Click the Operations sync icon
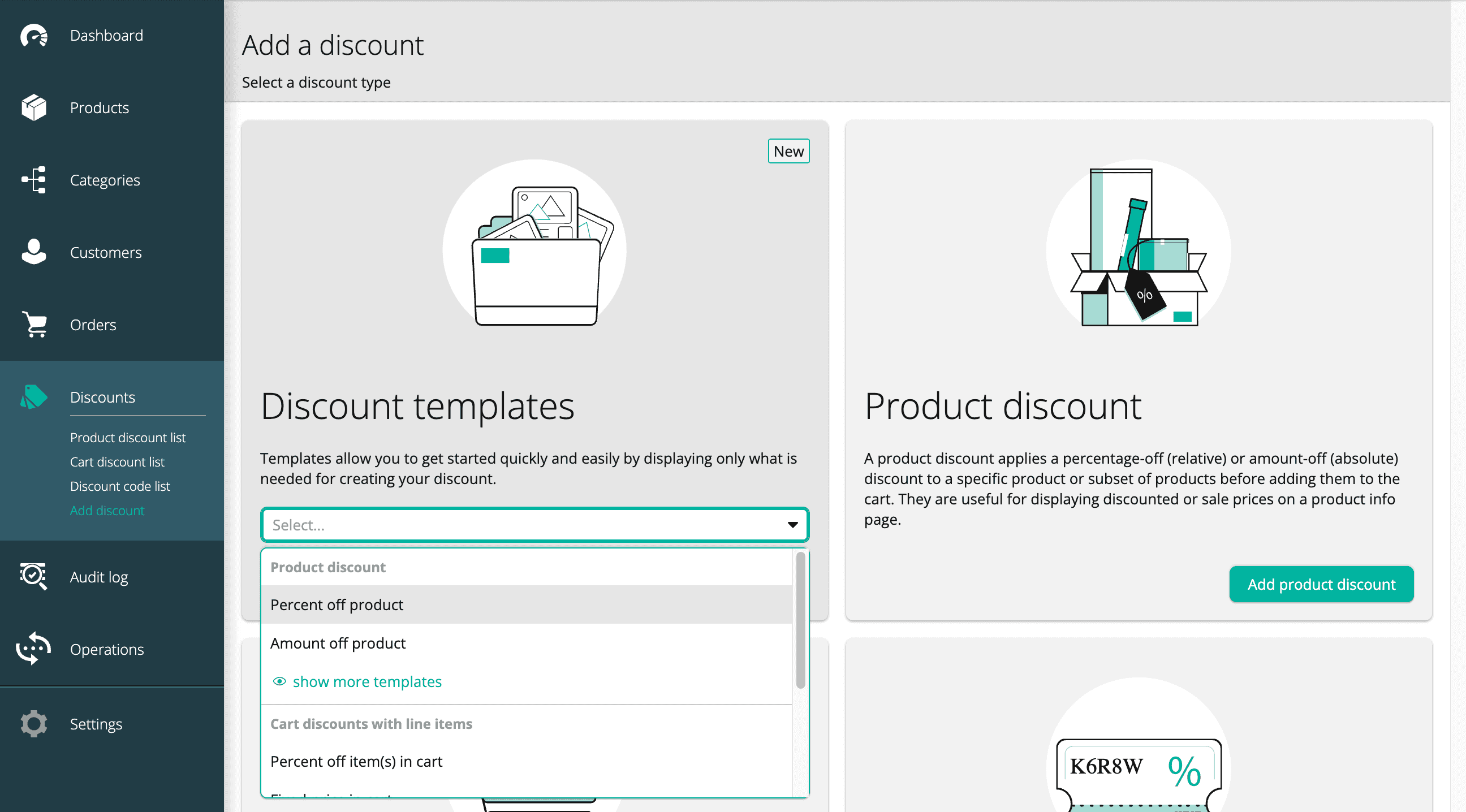The image size is (1466, 812). (x=33, y=649)
